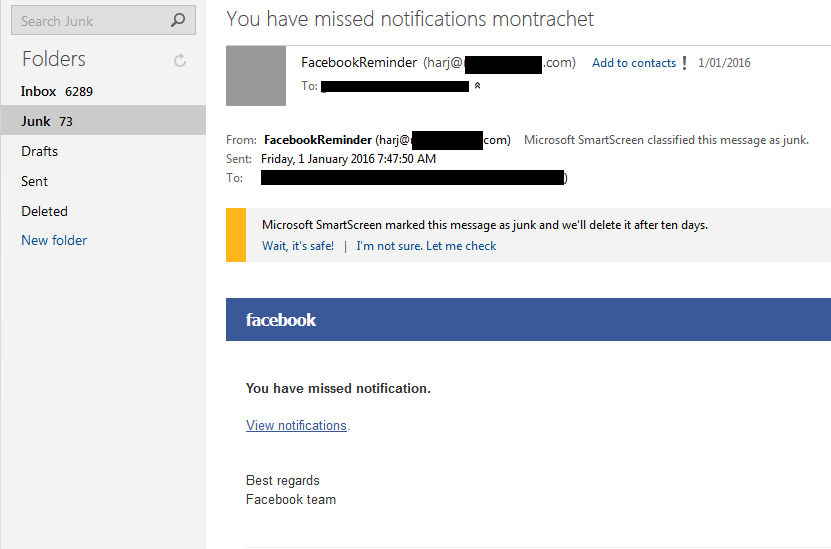Image resolution: width=831 pixels, height=549 pixels.
Task: Click the sender's gray avatar picture
Action: pos(256,76)
